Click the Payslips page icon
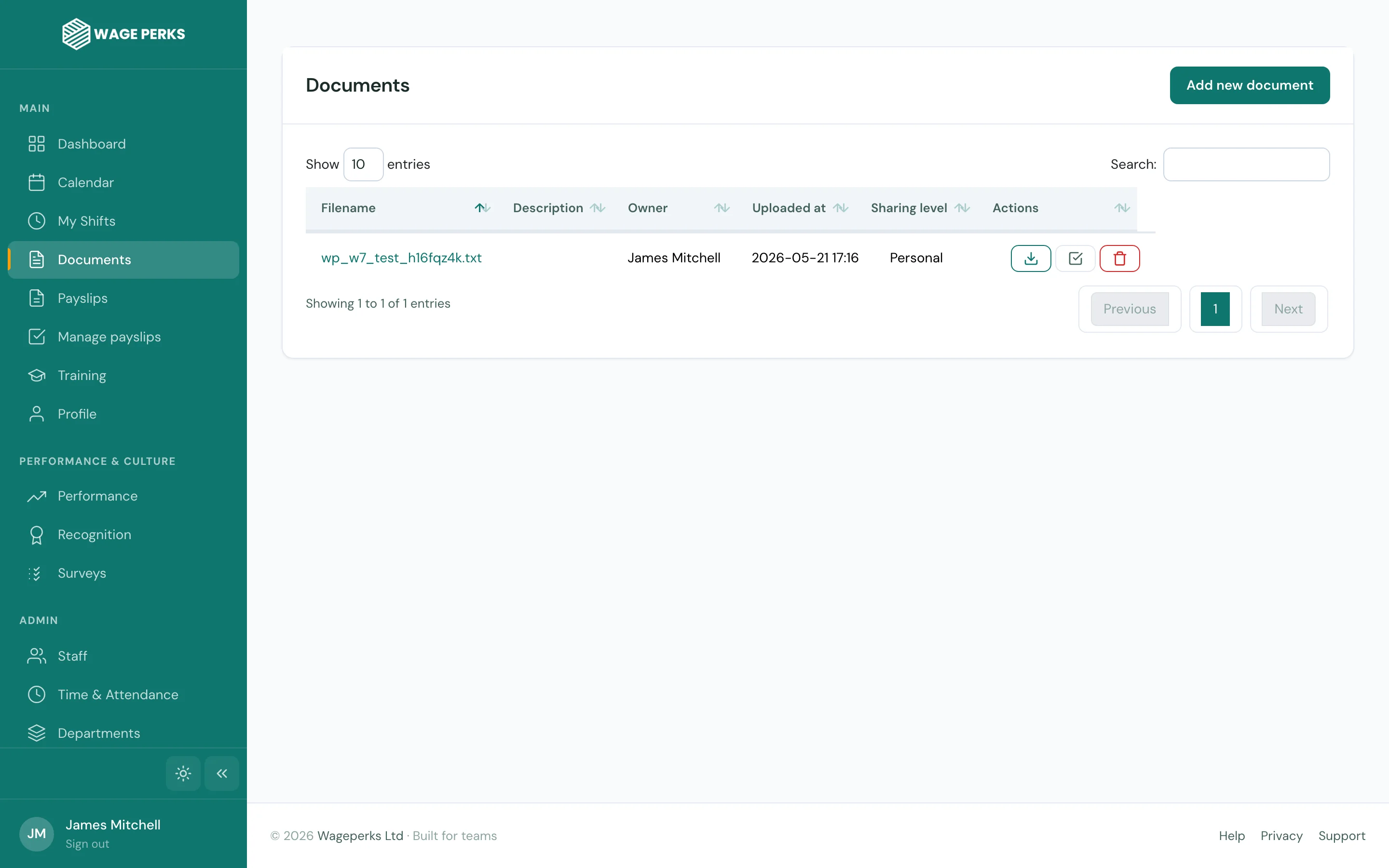 pyautogui.click(x=37, y=298)
